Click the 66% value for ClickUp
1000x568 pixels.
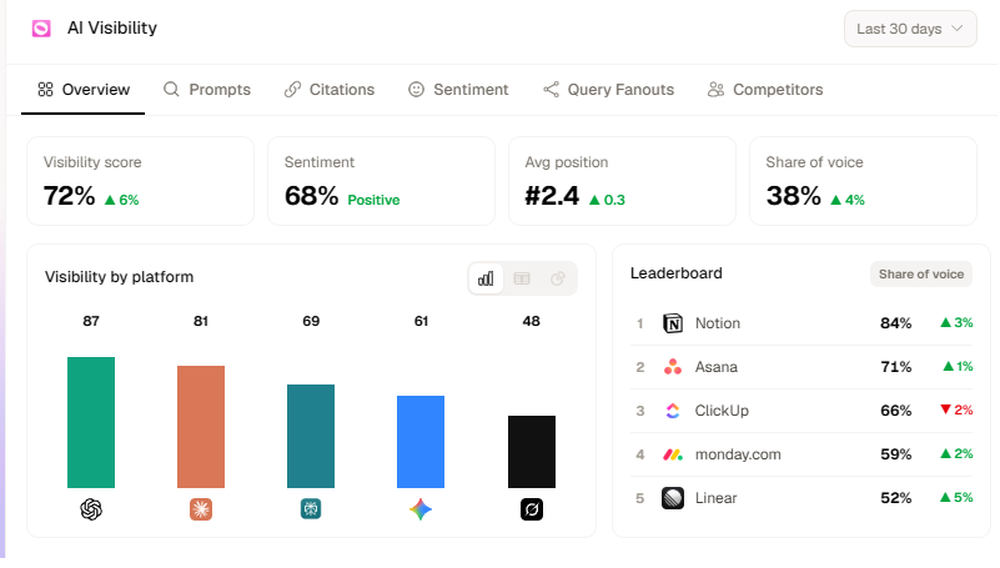click(896, 411)
